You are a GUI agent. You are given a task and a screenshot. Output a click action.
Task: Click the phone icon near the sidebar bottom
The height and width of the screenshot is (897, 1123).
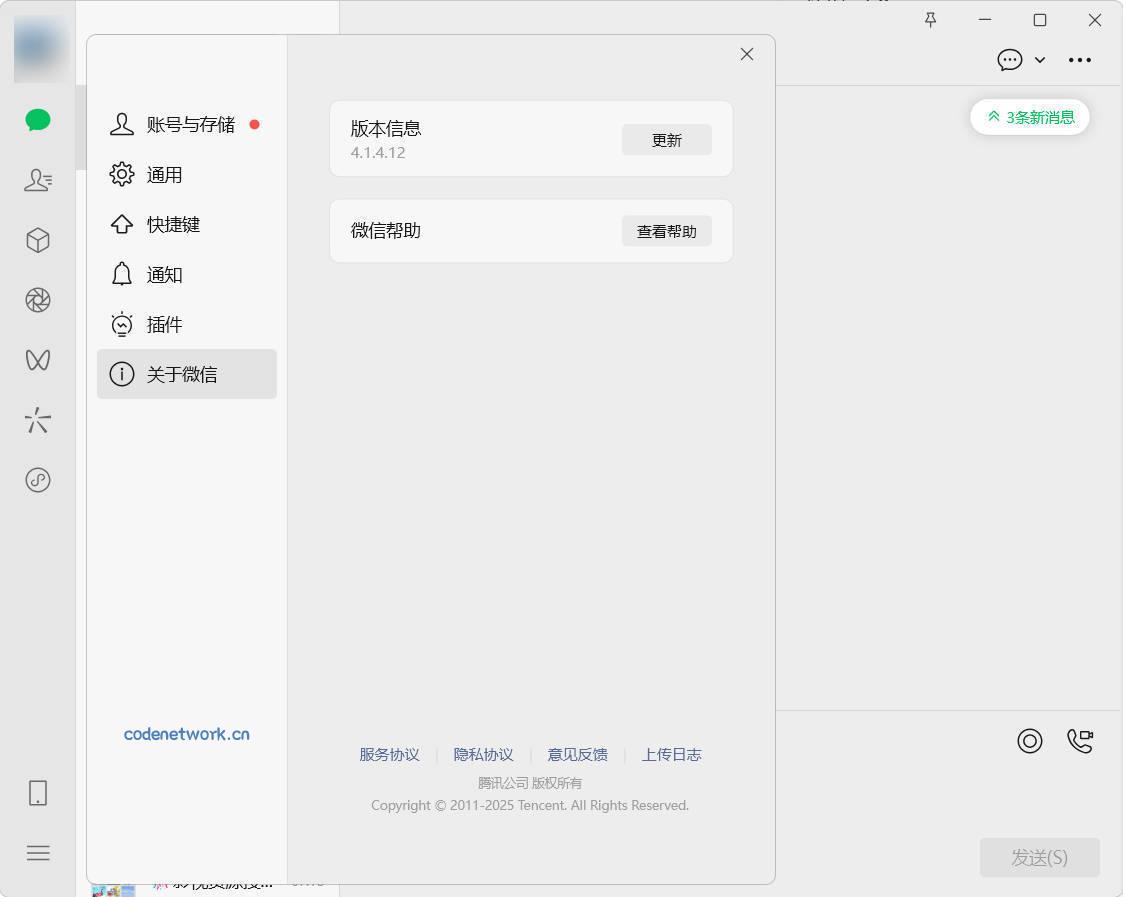tap(37, 792)
